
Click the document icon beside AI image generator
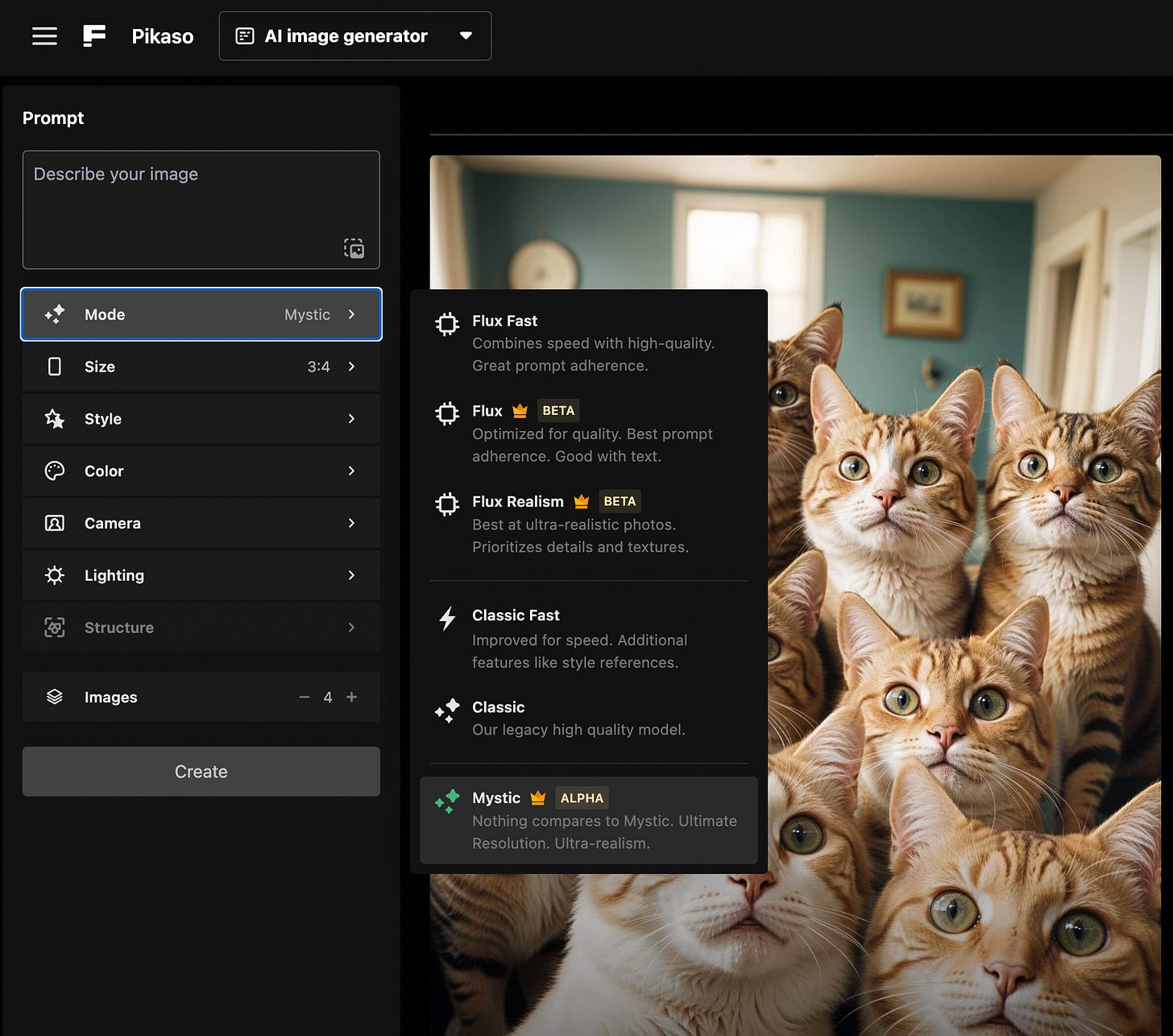(x=245, y=36)
